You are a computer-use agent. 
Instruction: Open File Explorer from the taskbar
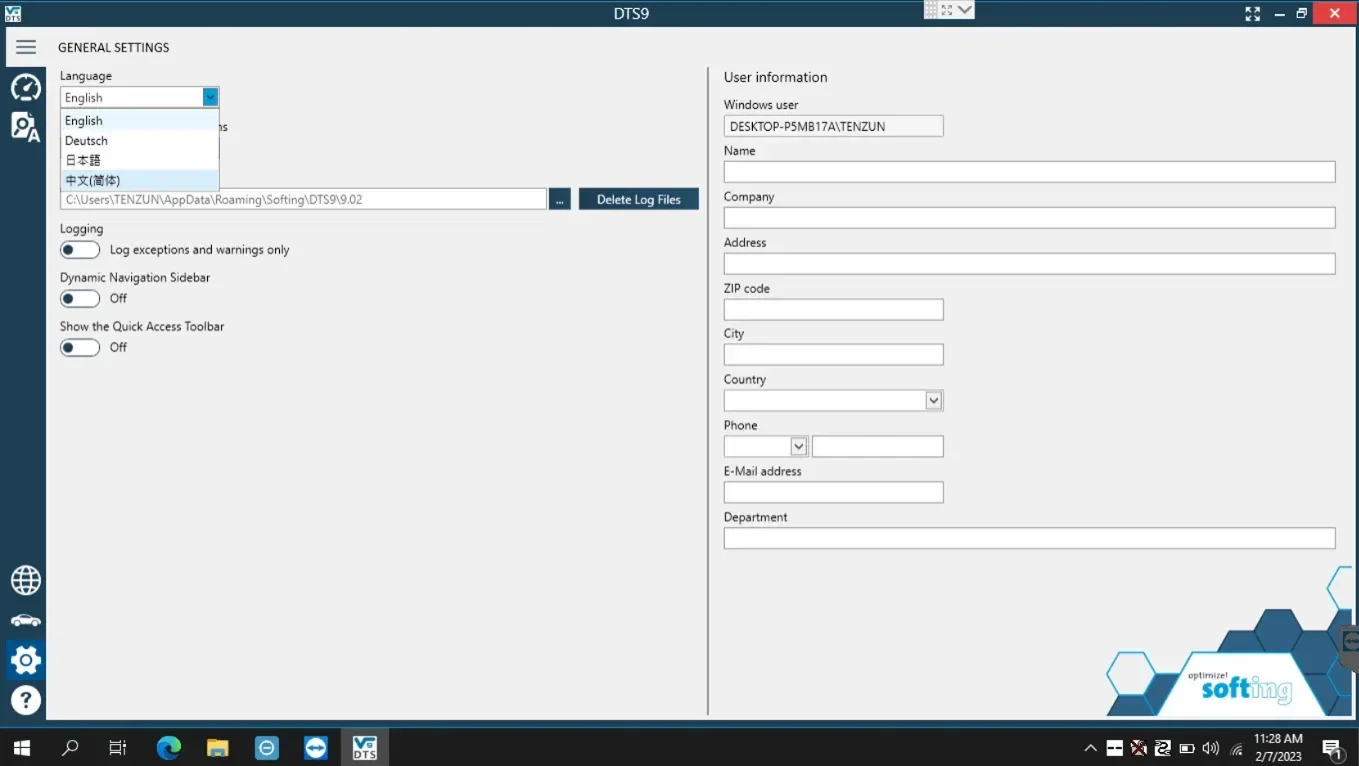pyautogui.click(x=218, y=747)
